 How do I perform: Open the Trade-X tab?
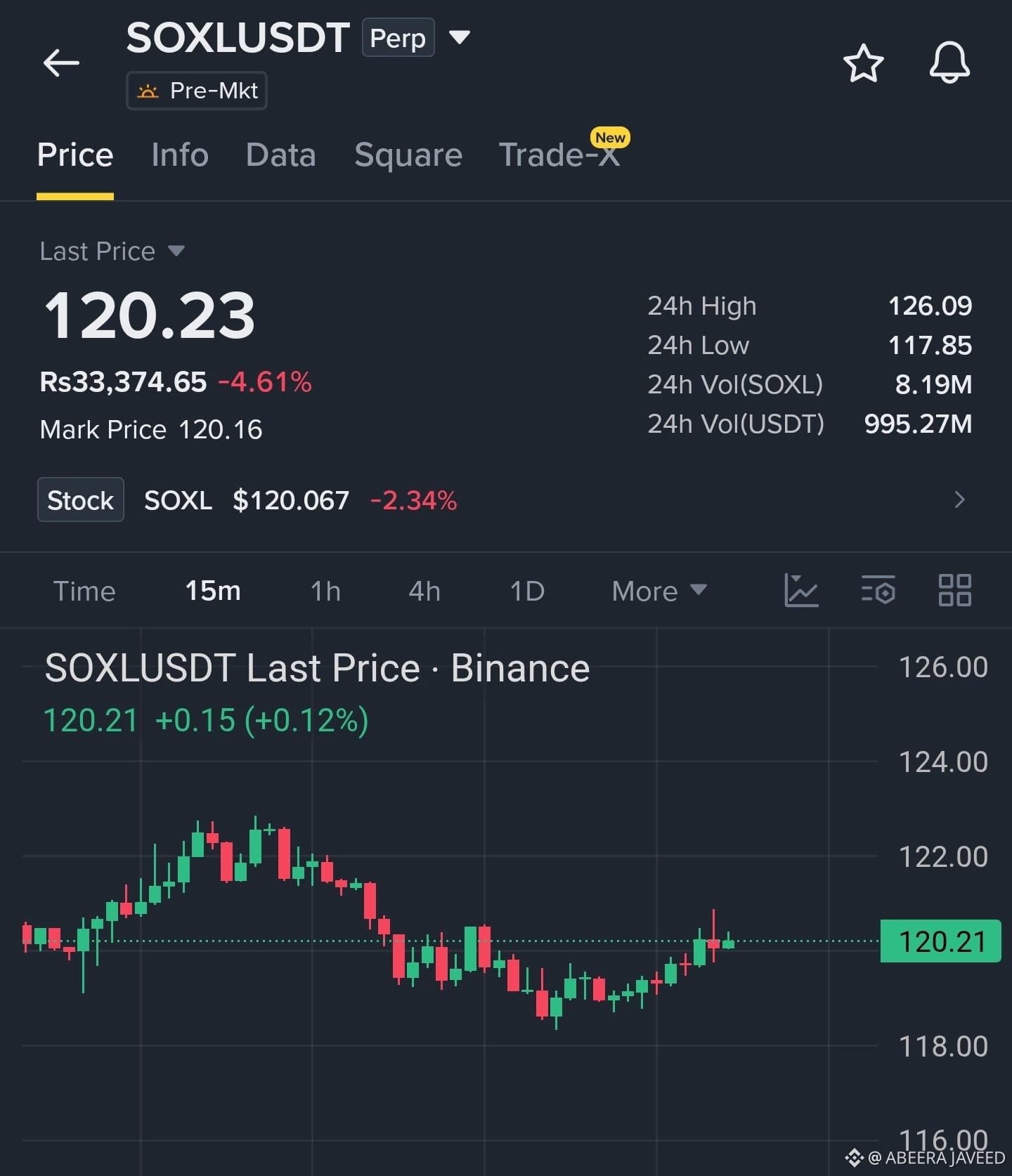pos(559,155)
